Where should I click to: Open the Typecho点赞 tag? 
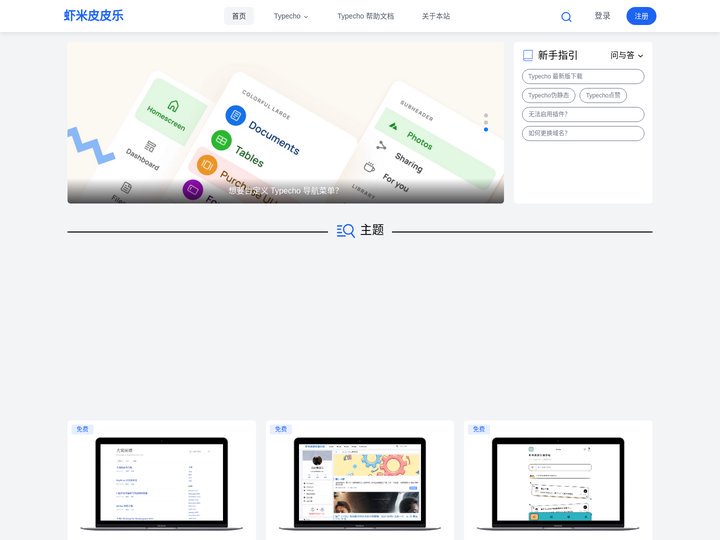pos(603,96)
